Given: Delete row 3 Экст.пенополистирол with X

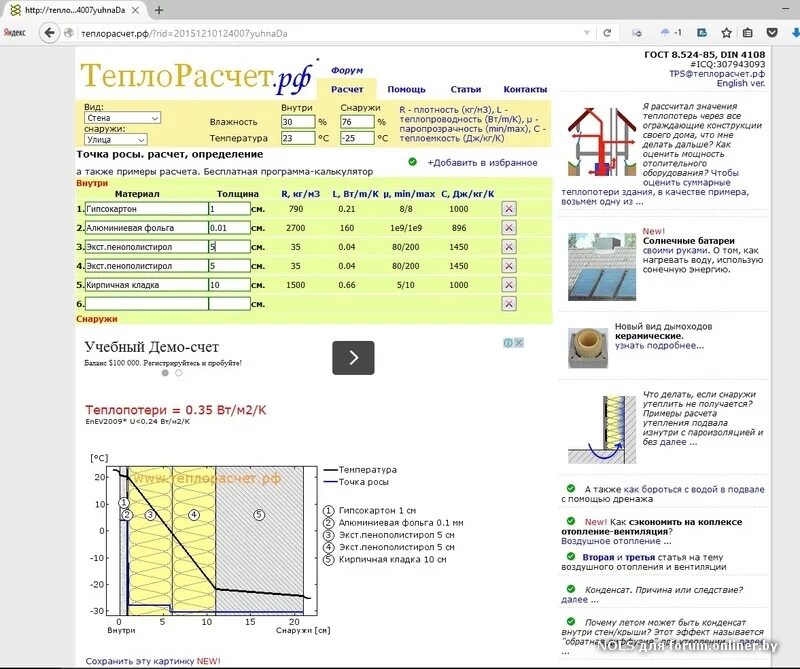Looking at the screenshot, I should [509, 246].
